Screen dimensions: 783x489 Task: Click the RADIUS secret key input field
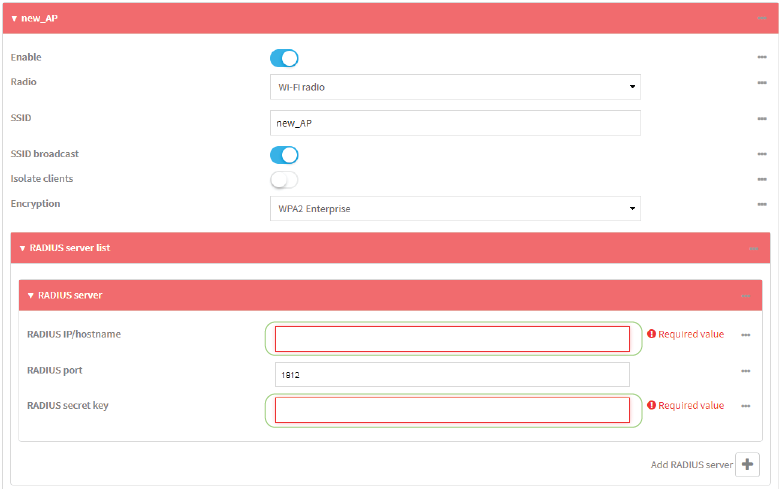tap(452, 410)
